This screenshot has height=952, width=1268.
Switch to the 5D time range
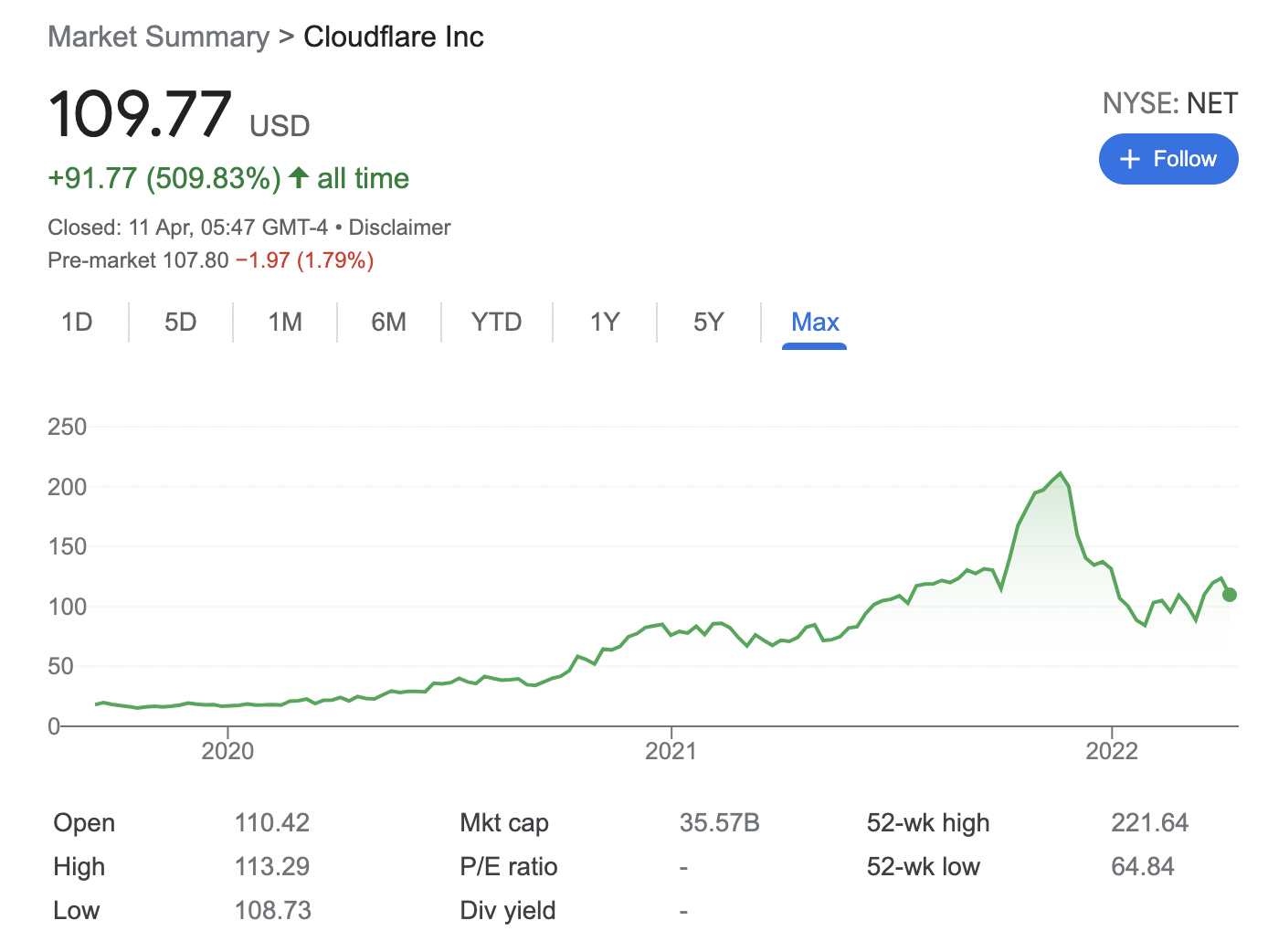[180, 323]
